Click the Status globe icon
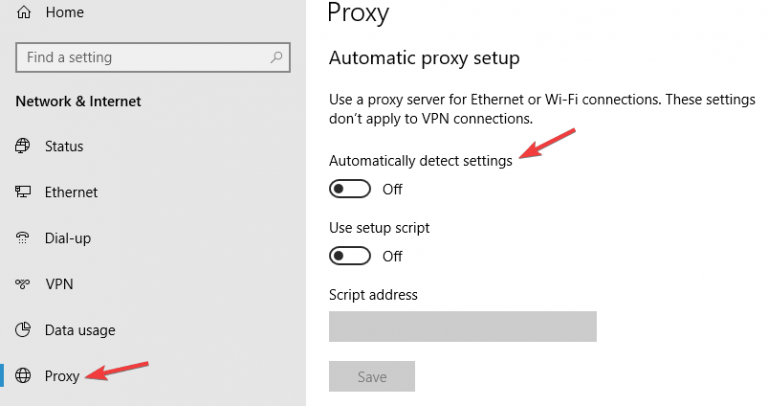This screenshot has width=768, height=406. click(24, 146)
